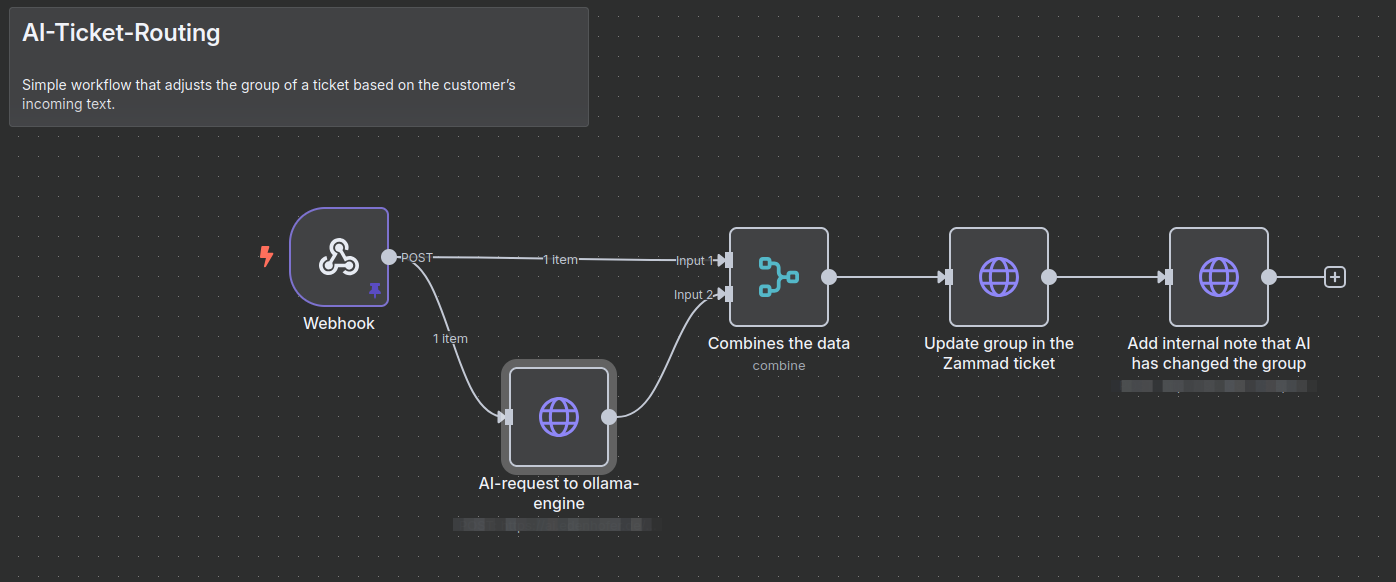Click the POST output label on the Webhook

pos(416,257)
